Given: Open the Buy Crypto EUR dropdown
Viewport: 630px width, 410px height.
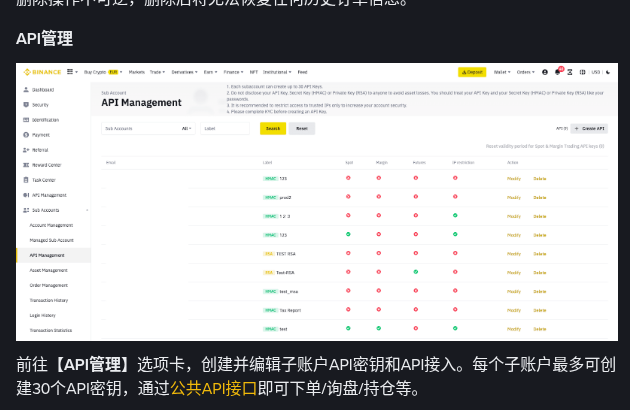Looking at the screenshot, I should [103, 72].
